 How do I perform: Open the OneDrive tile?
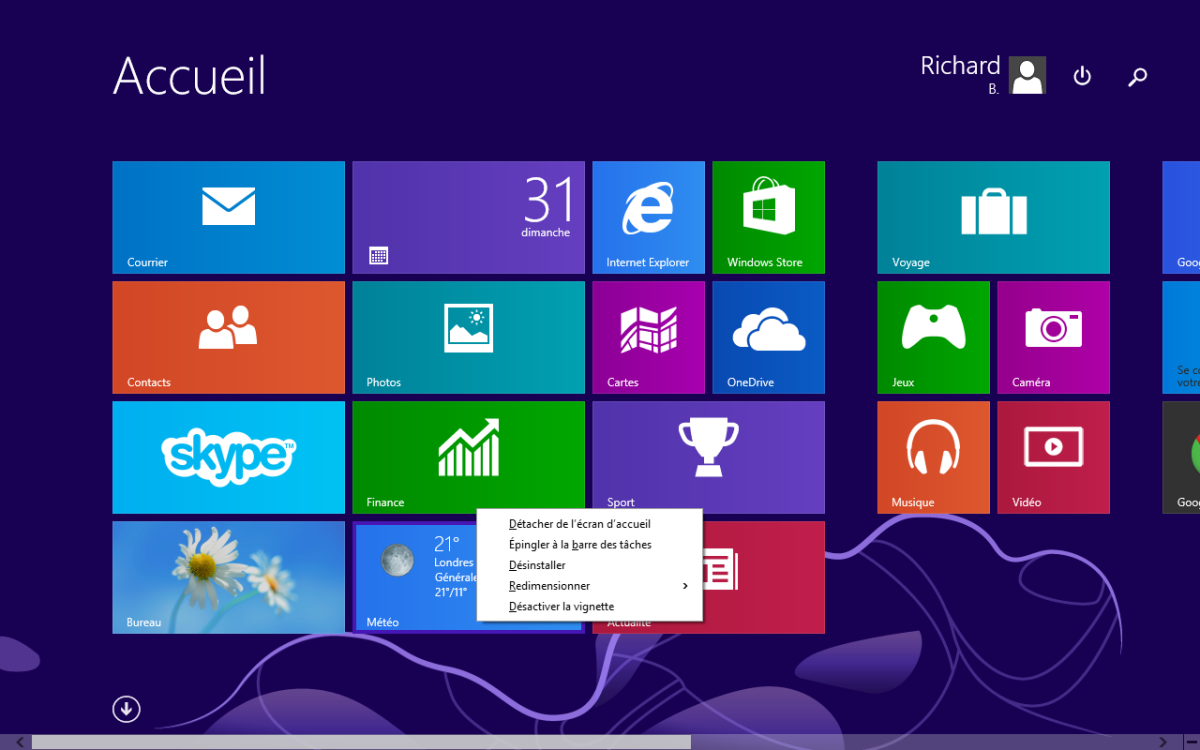(768, 337)
